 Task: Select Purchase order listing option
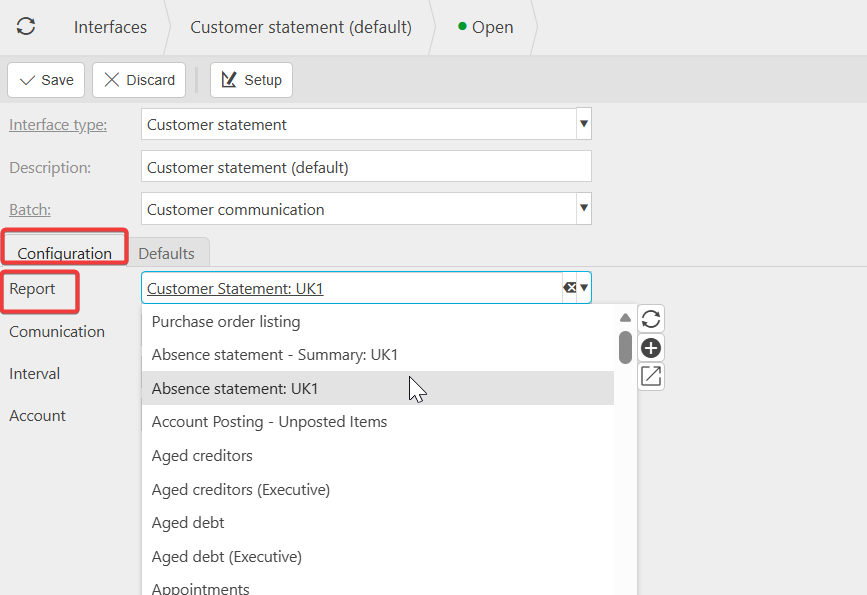tap(226, 322)
